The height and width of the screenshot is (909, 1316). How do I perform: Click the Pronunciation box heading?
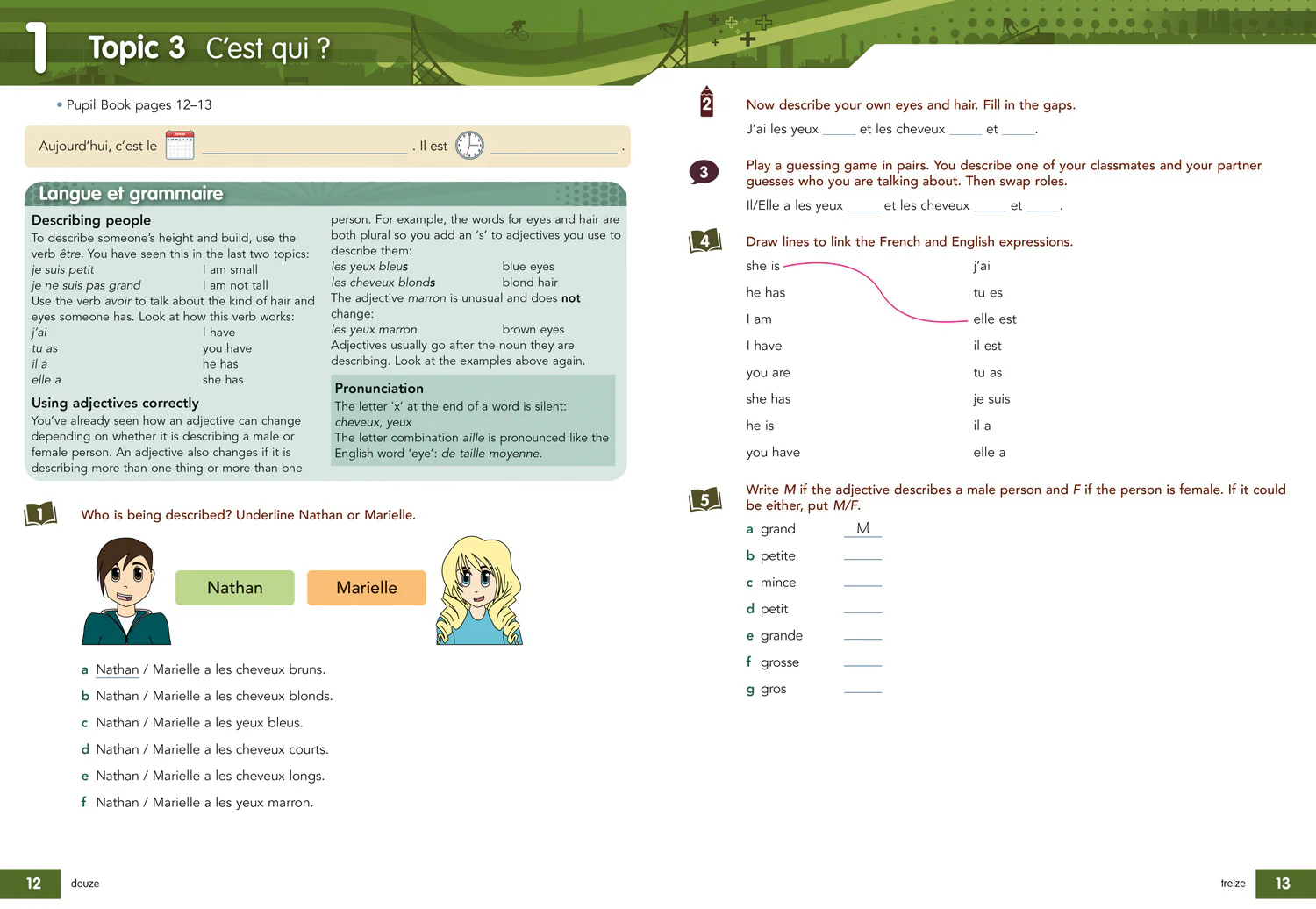[379, 389]
